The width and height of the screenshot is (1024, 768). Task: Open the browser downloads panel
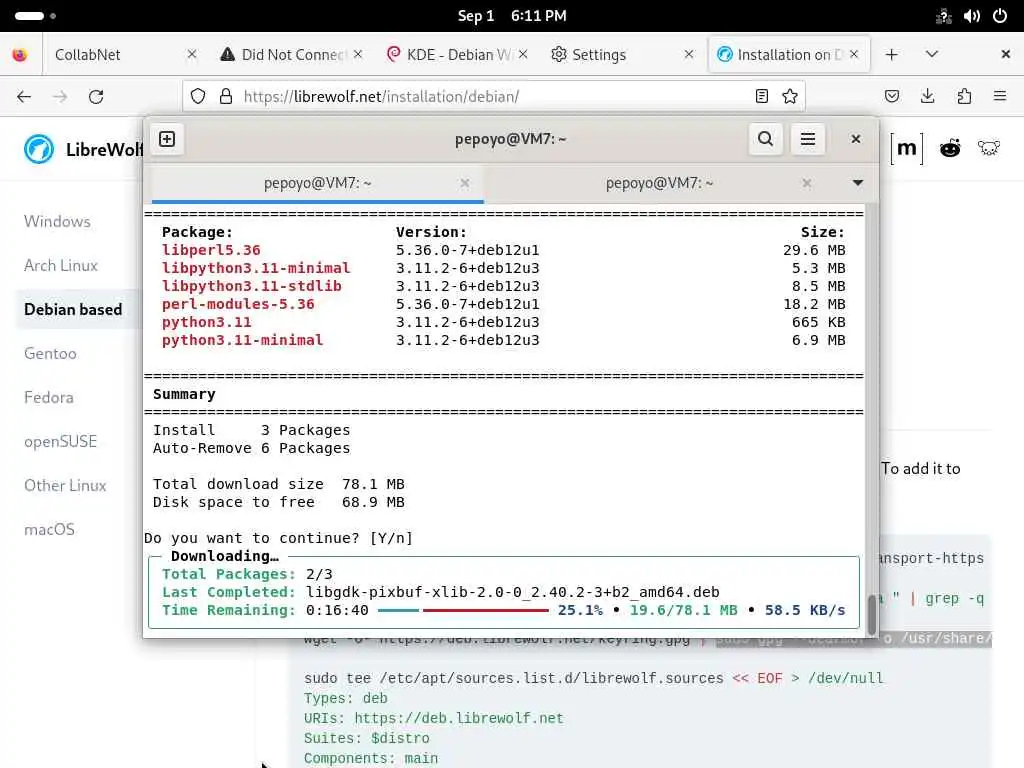click(x=927, y=97)
